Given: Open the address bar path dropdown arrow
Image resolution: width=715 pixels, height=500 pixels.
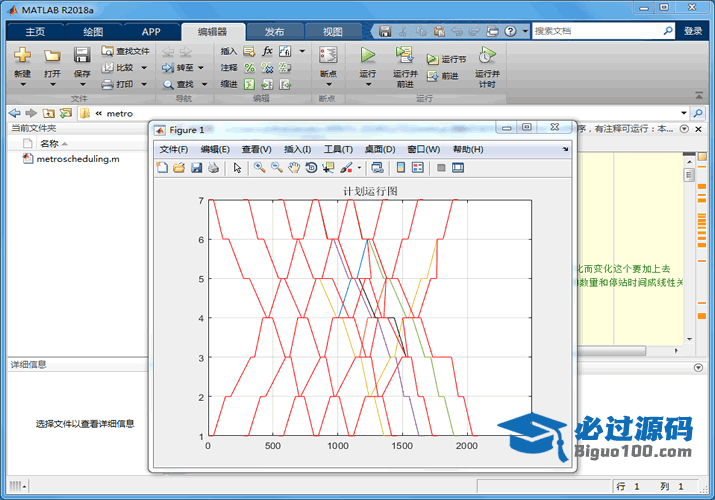Looking at the screenshot, I should pos(684,113).
